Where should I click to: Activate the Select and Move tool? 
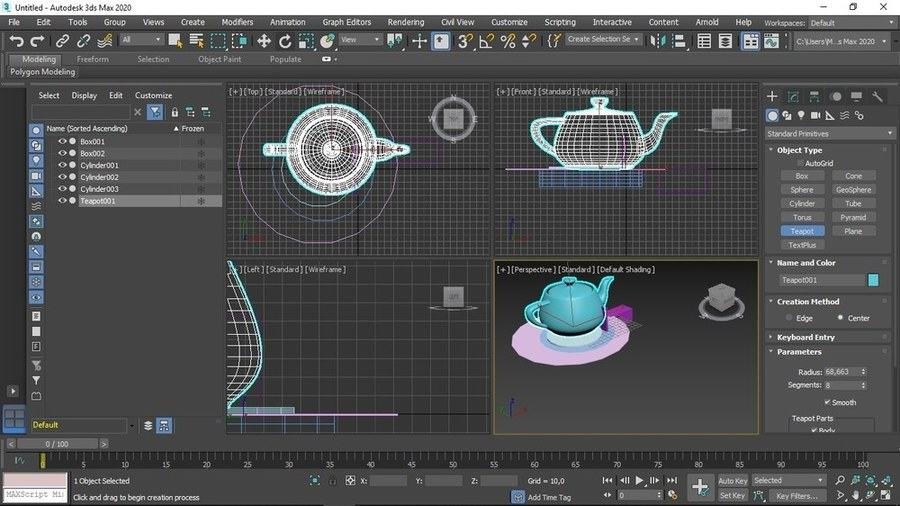pyautogui.click(x=263, y=41)
